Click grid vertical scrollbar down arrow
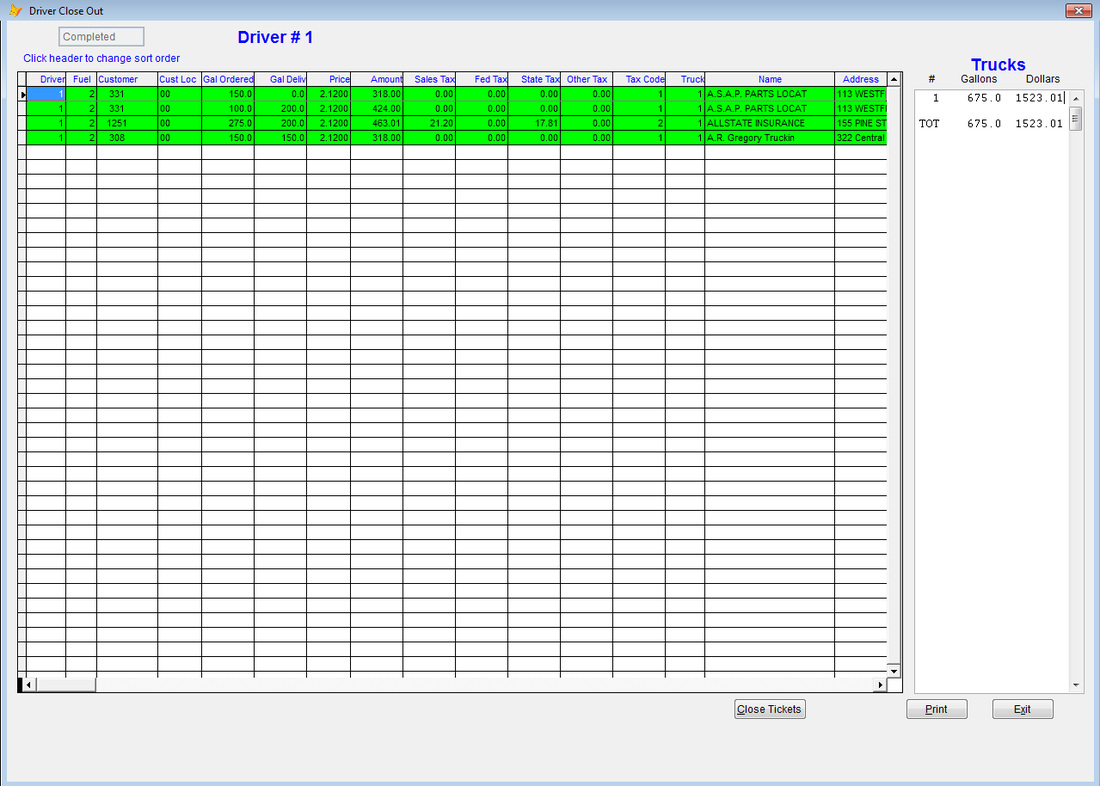The width and height of the screenshot is (1100, 786). pos(894,670)
